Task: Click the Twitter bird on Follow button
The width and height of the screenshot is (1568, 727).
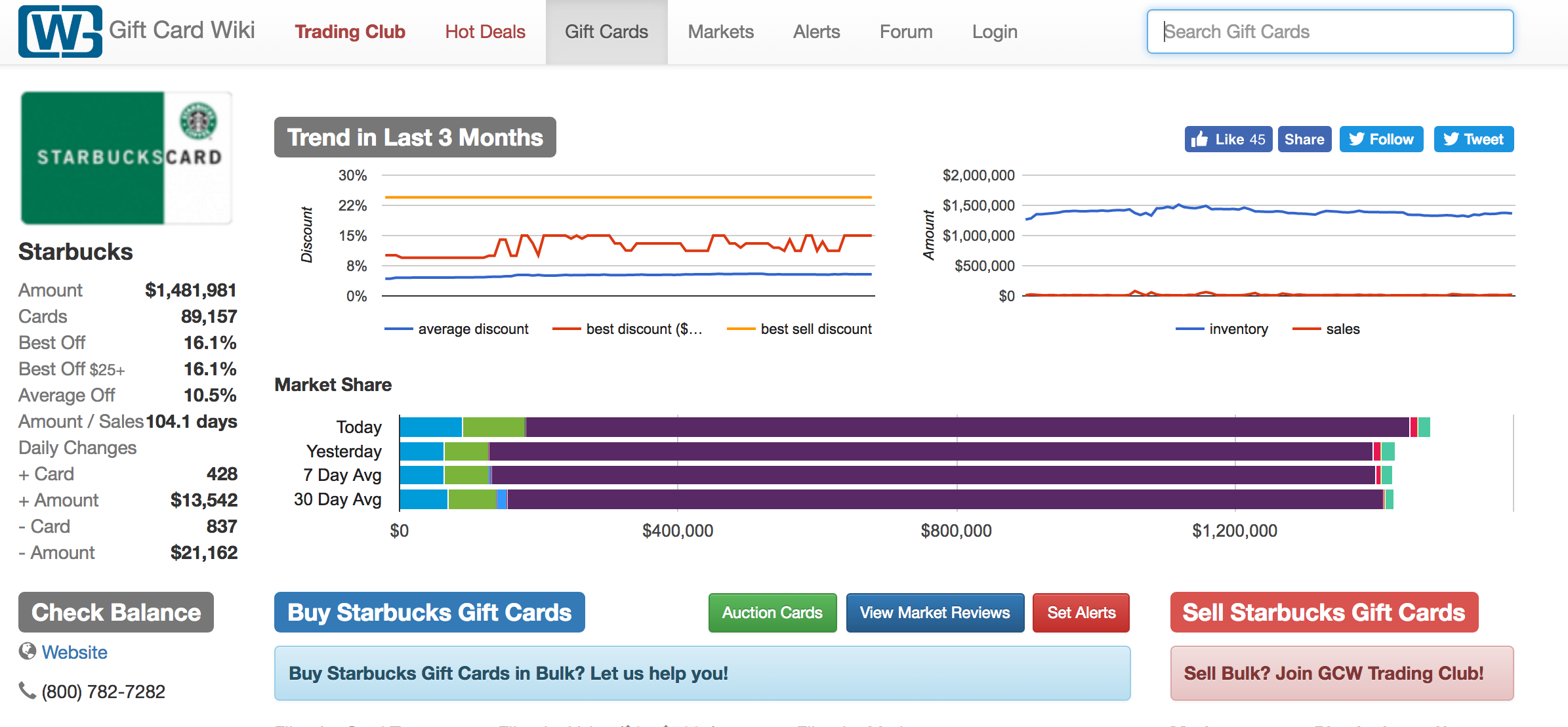Action: 1356,139
